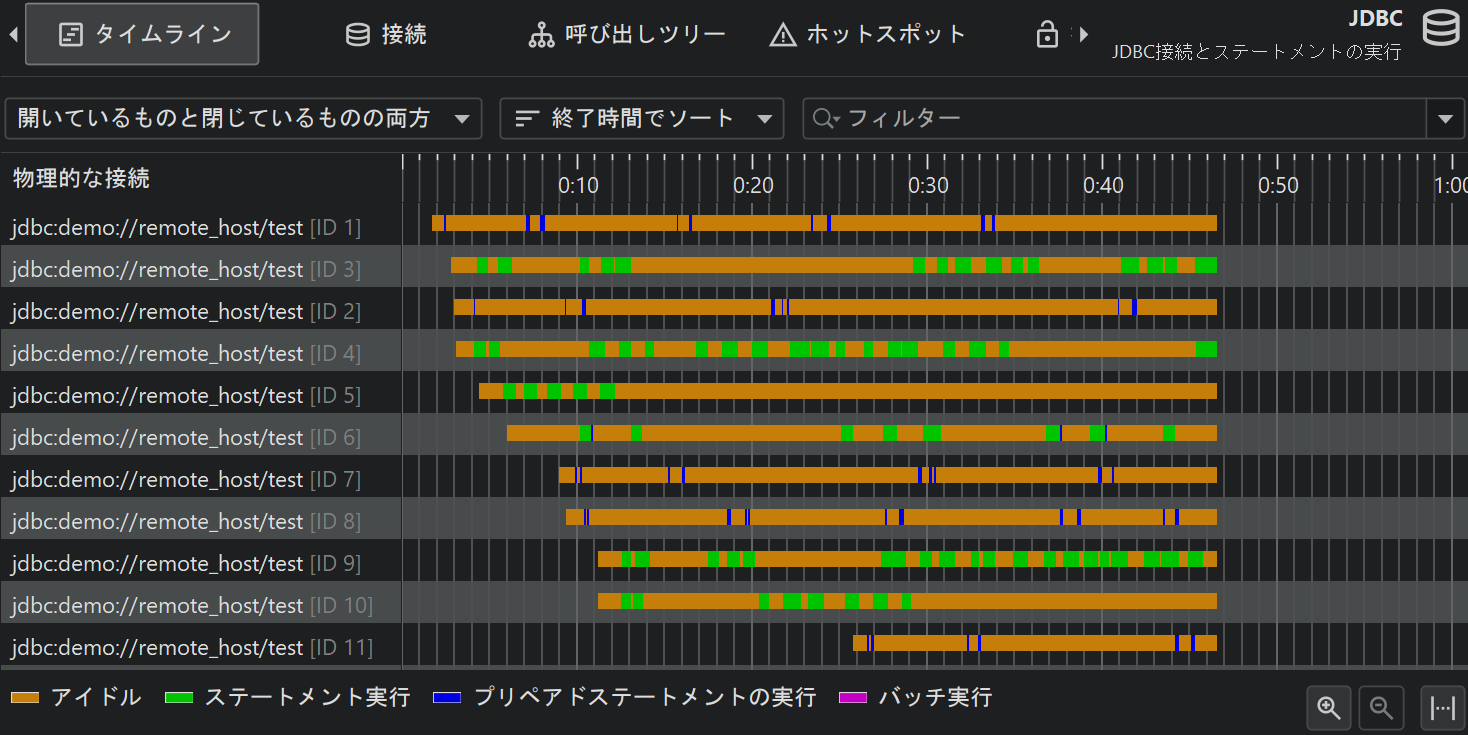1468x735 pixels.
Task: Click the 0:40 time label on the ruler
Action: [1103, 186]
